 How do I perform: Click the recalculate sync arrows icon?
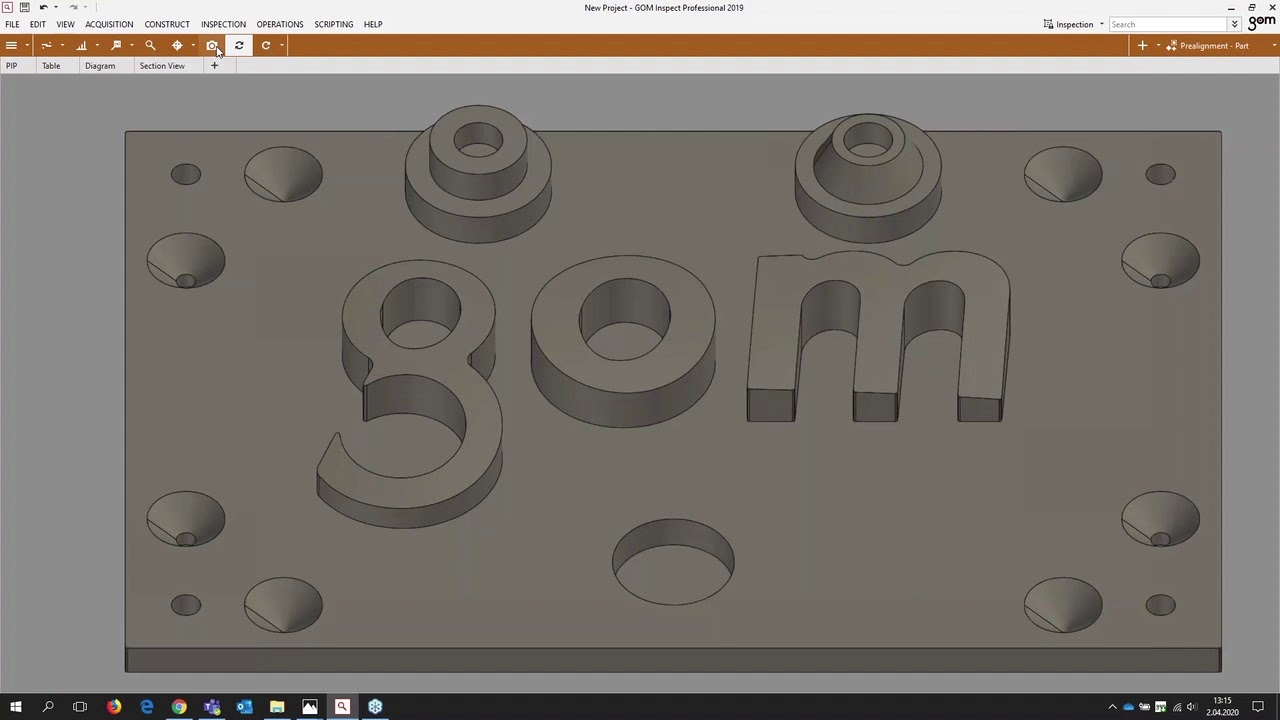pos(239,45)
